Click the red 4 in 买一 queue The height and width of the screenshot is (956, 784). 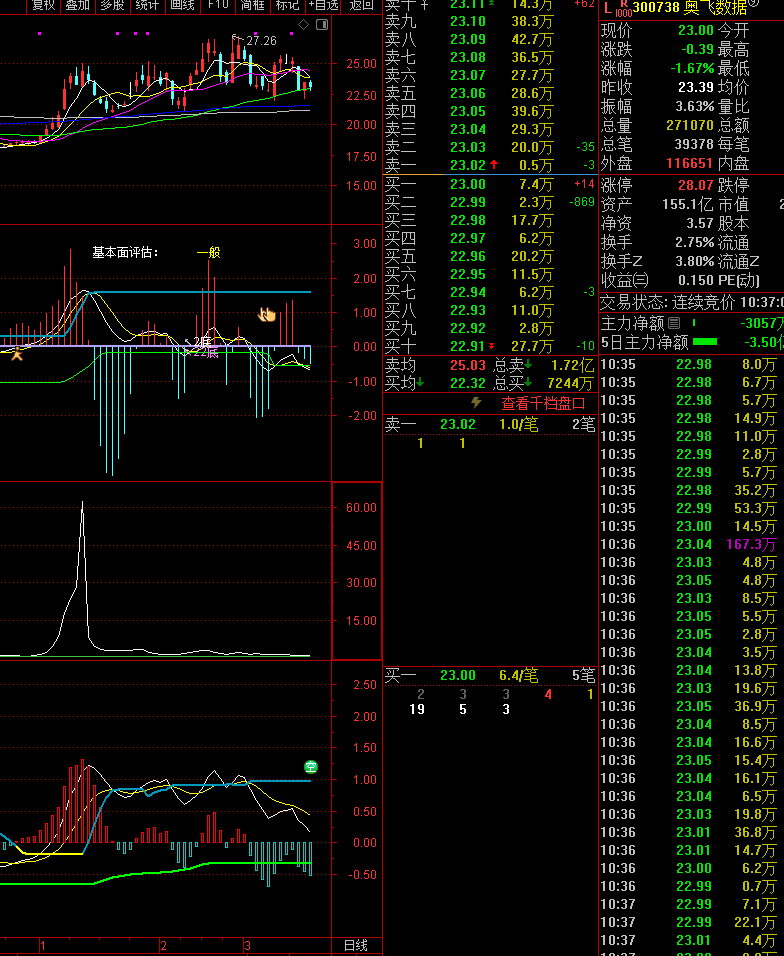[548, 694]
